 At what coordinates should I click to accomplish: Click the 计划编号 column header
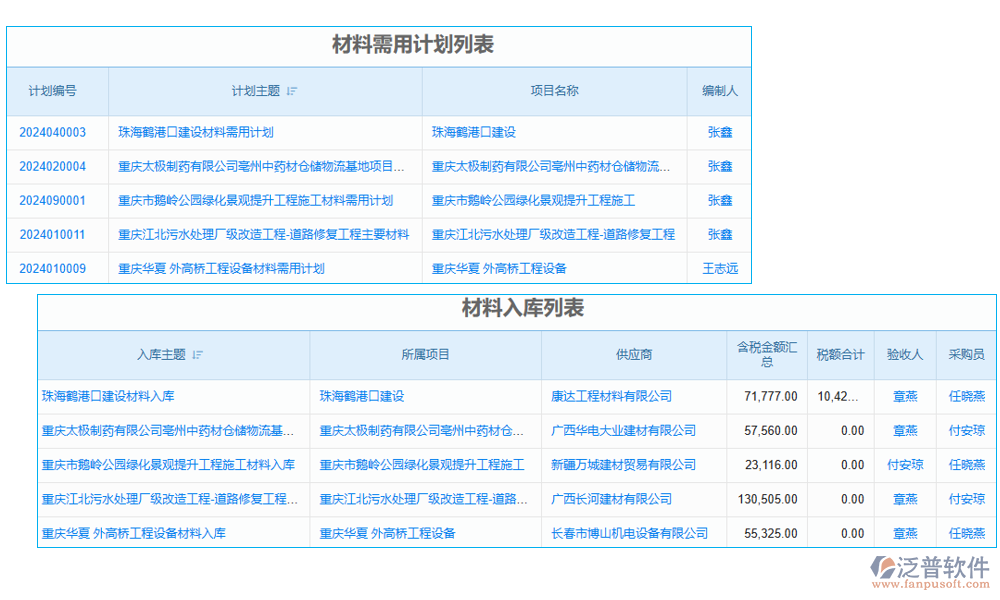pos(53,91)
